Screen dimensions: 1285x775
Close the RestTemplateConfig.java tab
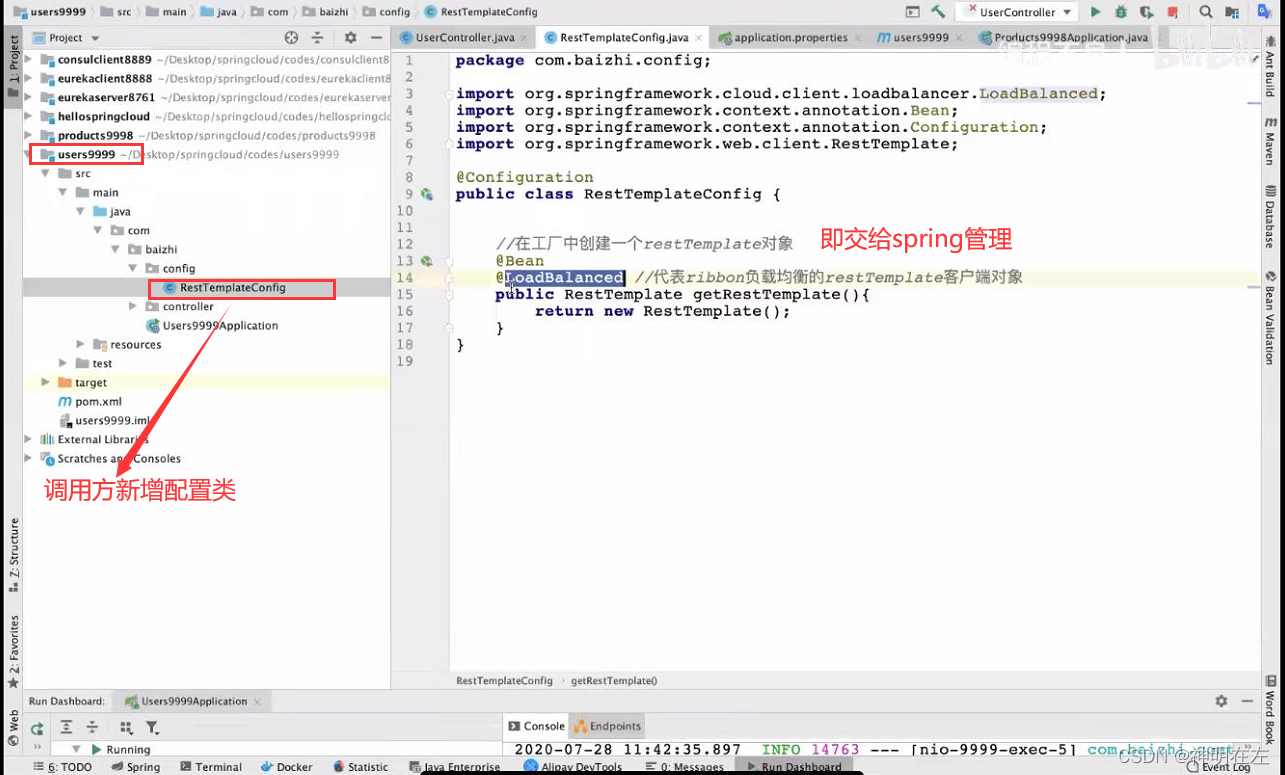[x=697, y=38]
